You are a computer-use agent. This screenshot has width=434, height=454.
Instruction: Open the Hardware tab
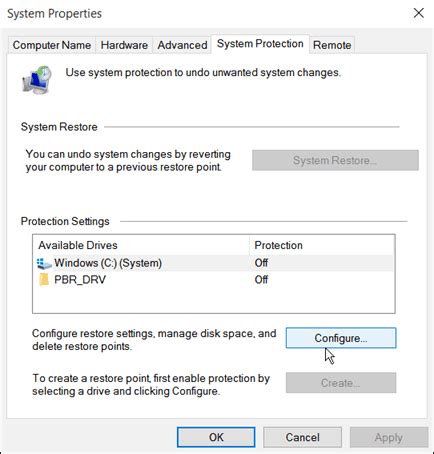[124, 45]
